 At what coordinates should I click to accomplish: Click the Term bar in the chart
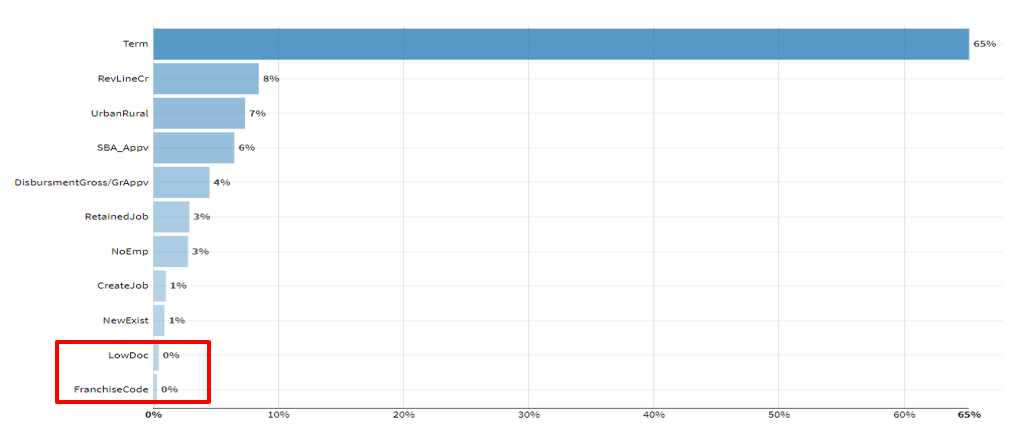click(561, 44)
